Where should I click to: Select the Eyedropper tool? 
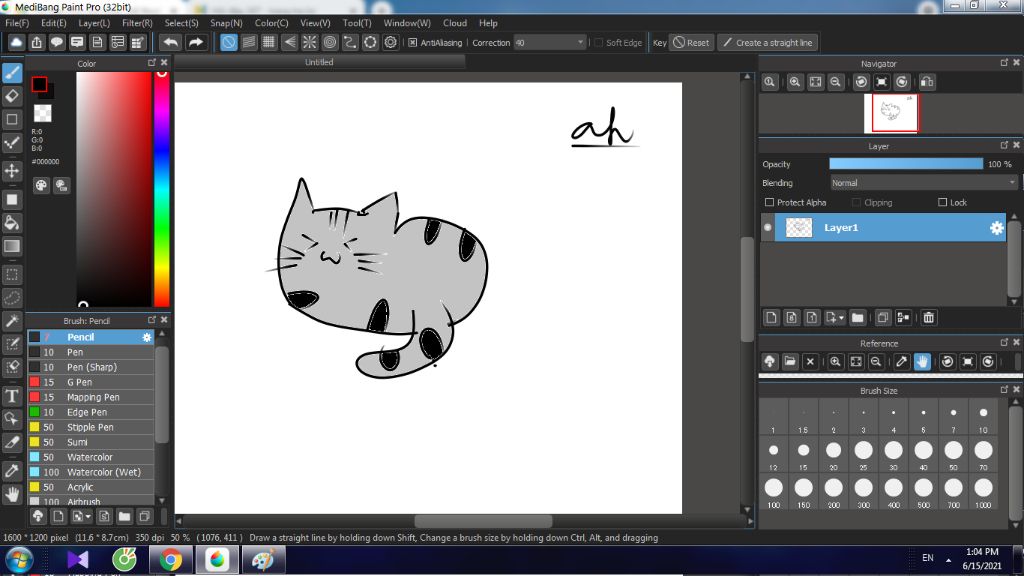[x=12, y=471]
